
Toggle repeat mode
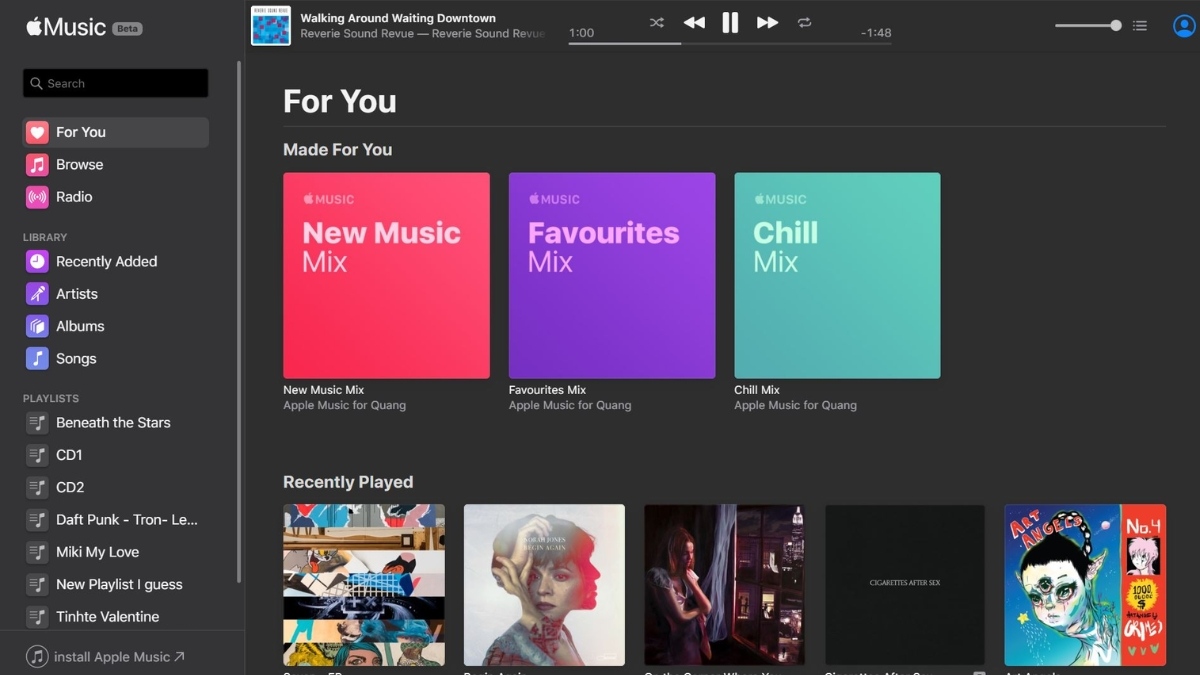(804, 22)
